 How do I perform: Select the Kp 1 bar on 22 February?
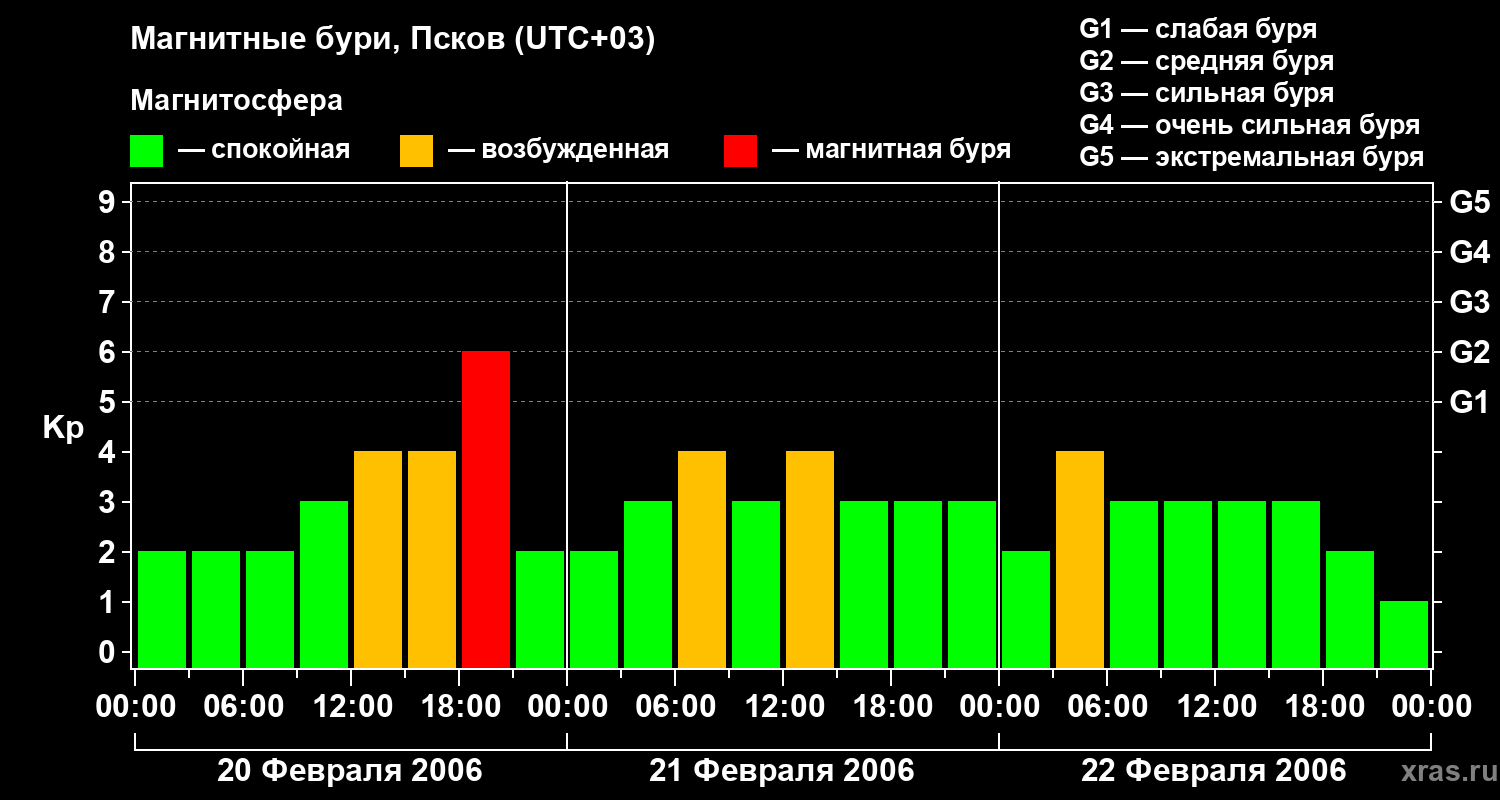click(1404, 634)
